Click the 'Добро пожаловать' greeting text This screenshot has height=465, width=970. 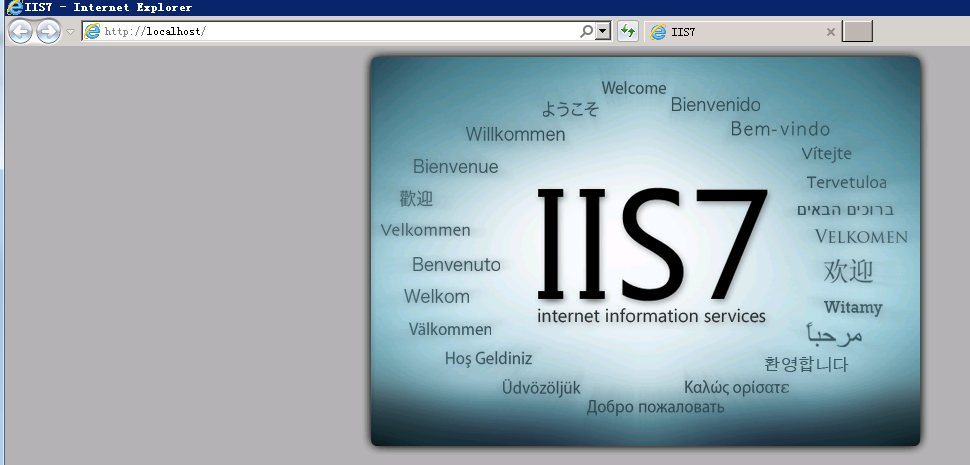point(655,407)
